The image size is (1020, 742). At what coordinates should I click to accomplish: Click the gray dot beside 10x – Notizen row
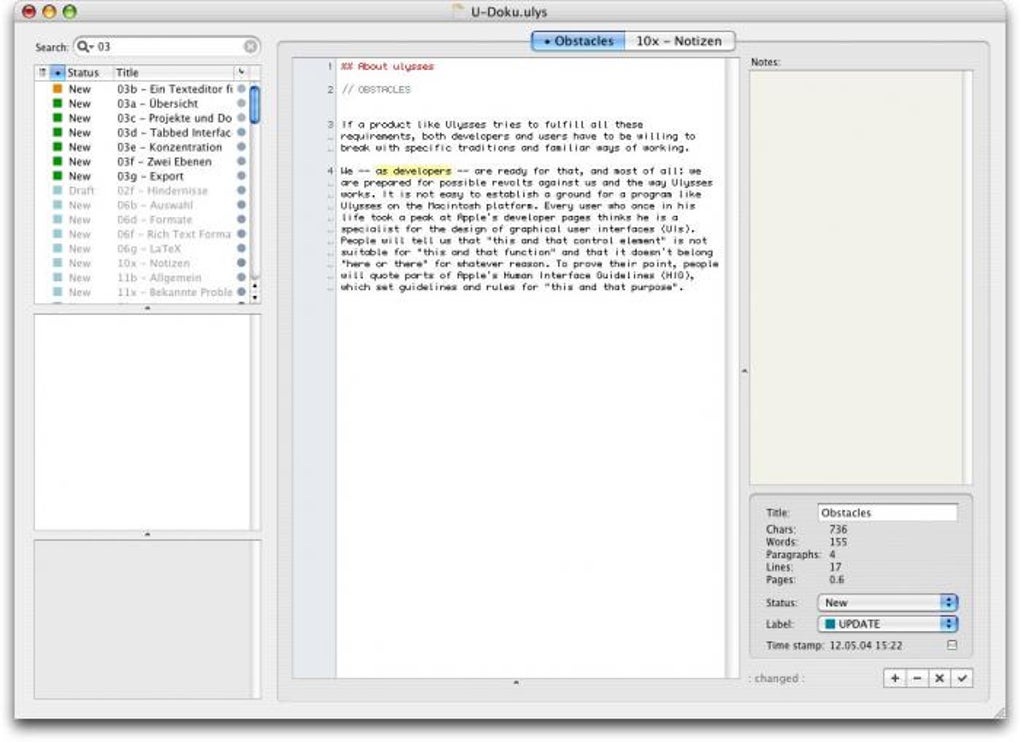(241, 263)
